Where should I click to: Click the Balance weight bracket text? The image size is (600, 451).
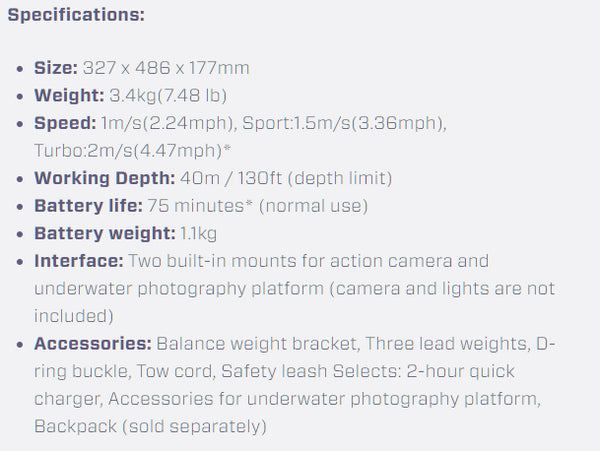coord(258,343)
